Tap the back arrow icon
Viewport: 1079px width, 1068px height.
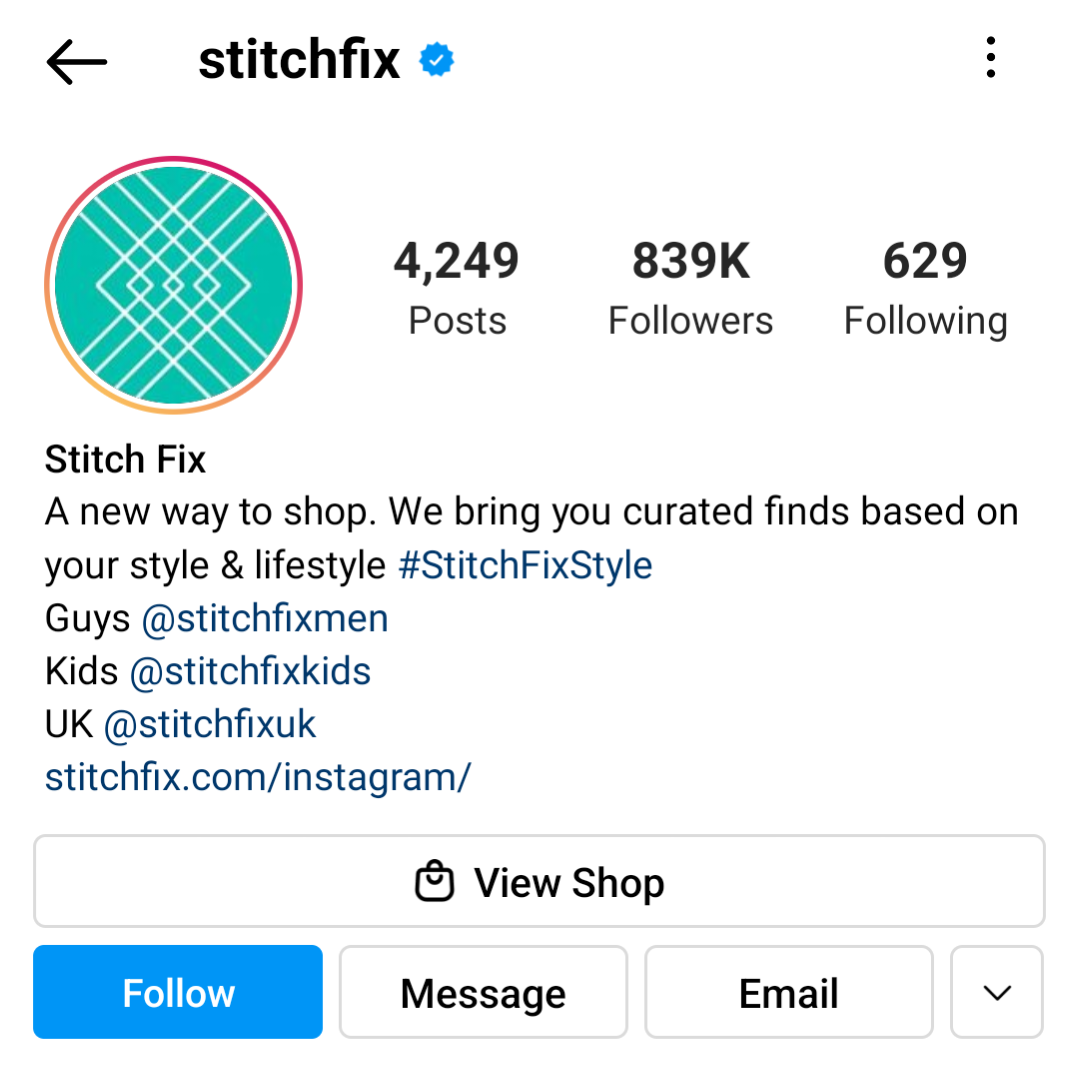pos(76,62)
